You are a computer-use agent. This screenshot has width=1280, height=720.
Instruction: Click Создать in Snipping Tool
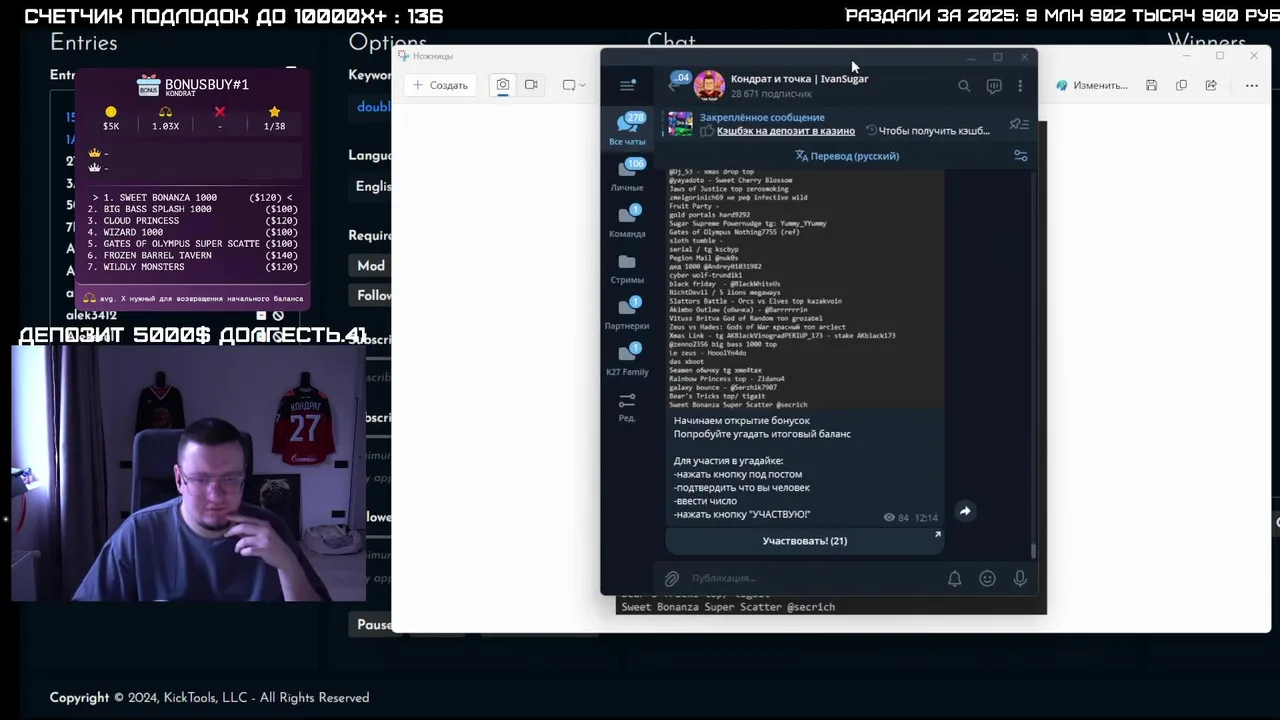(440, 85)
